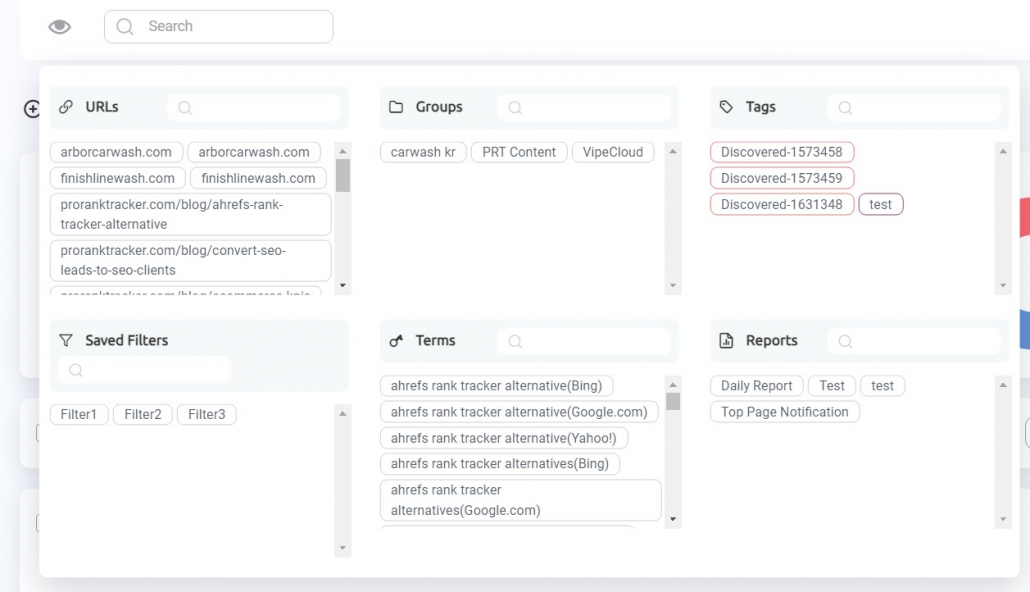Click the Reports list scroll down arrow
The width and height of the screenshot is (1030, 592).
[1003, 519]
